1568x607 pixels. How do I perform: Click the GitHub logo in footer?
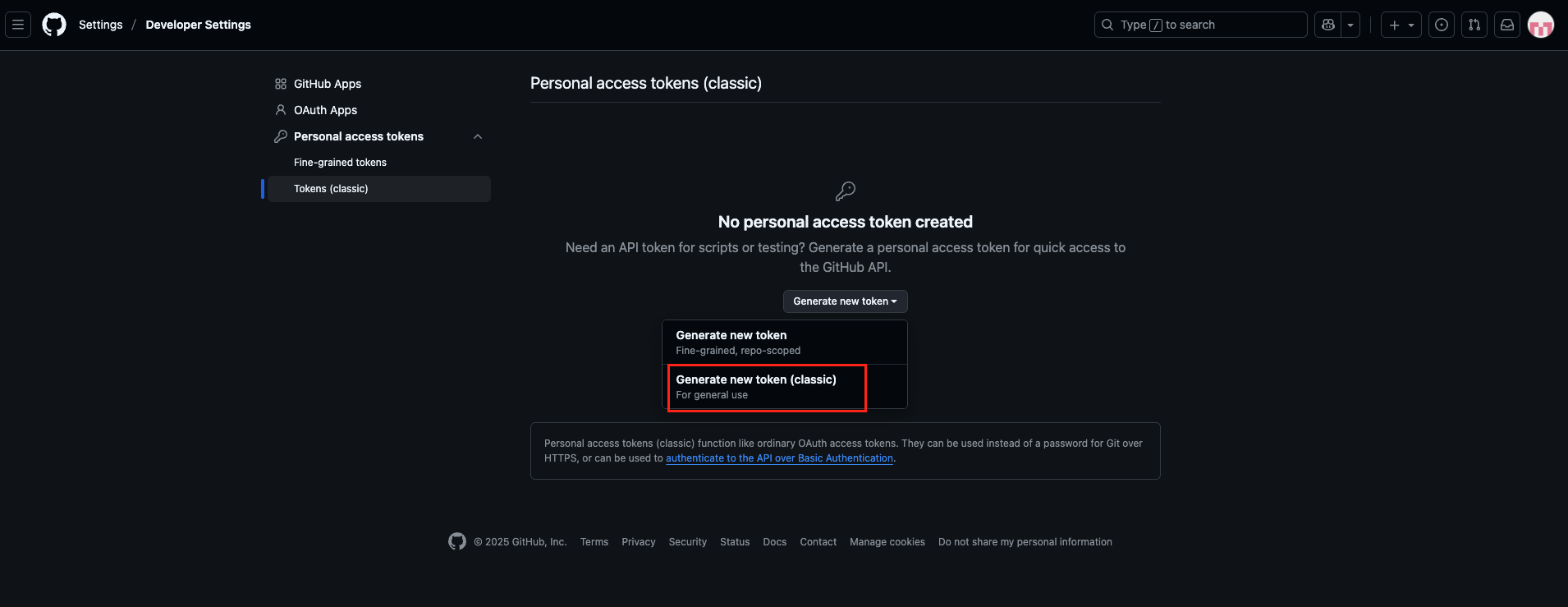pos(457,541)
